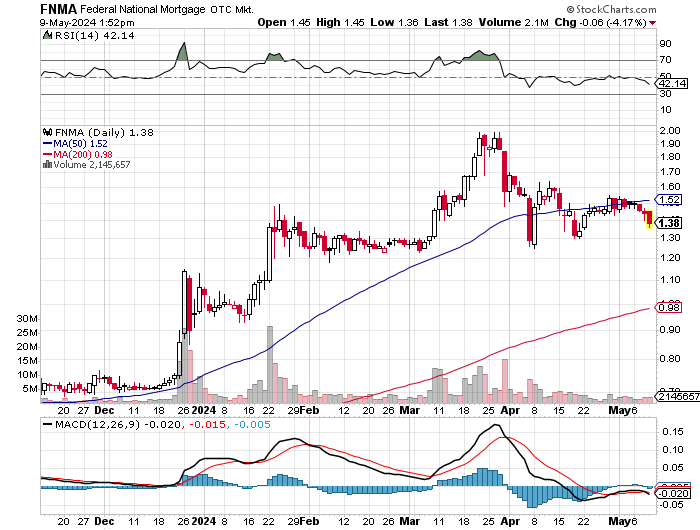Click the 2.00 price axis label
Viewport: 700px width, 530px height.
click(x=670, y=130)
